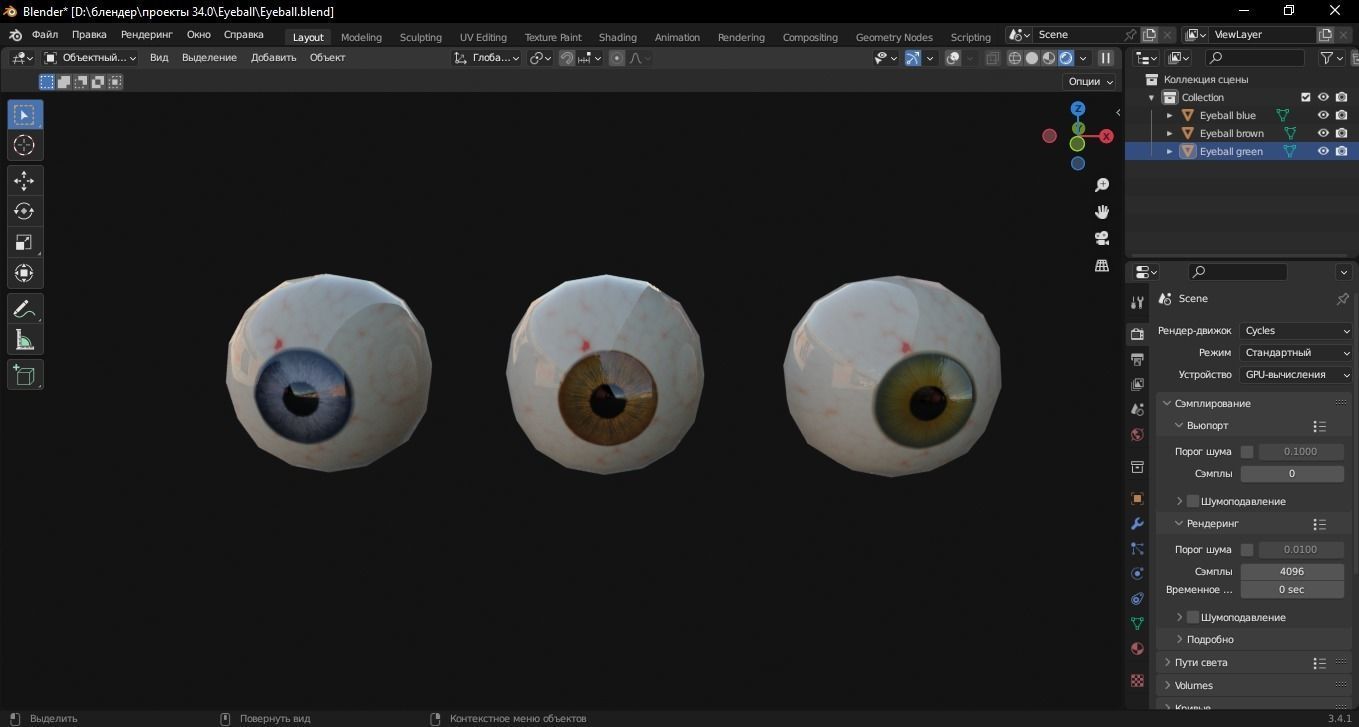
Task: Open Modifier properties with the wrench icon
Action: 1137,524
